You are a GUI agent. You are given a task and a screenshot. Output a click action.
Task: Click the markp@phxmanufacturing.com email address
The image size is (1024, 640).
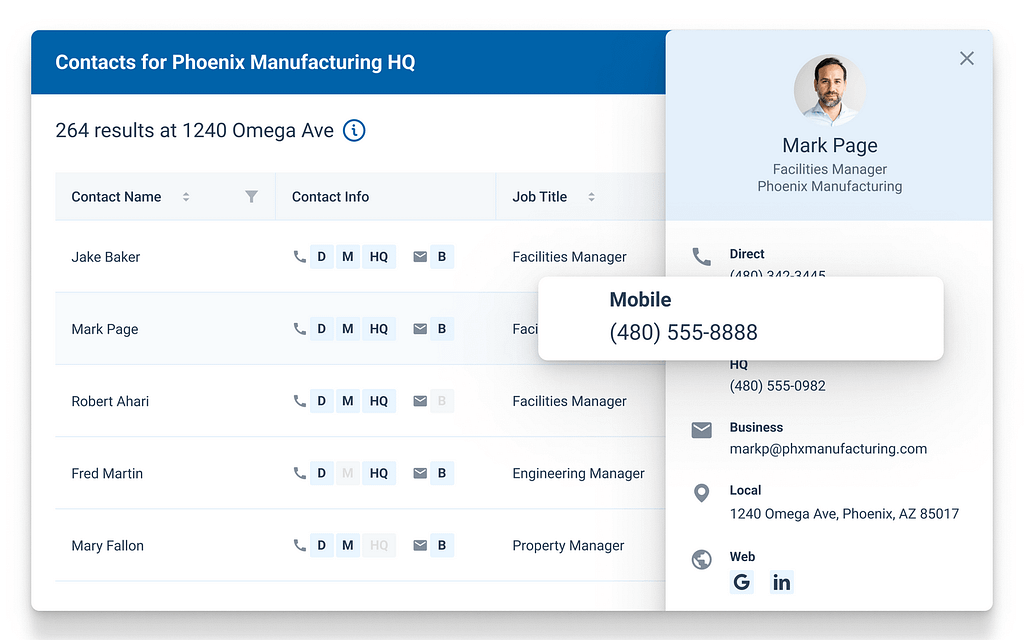click(x=828, y=449)
